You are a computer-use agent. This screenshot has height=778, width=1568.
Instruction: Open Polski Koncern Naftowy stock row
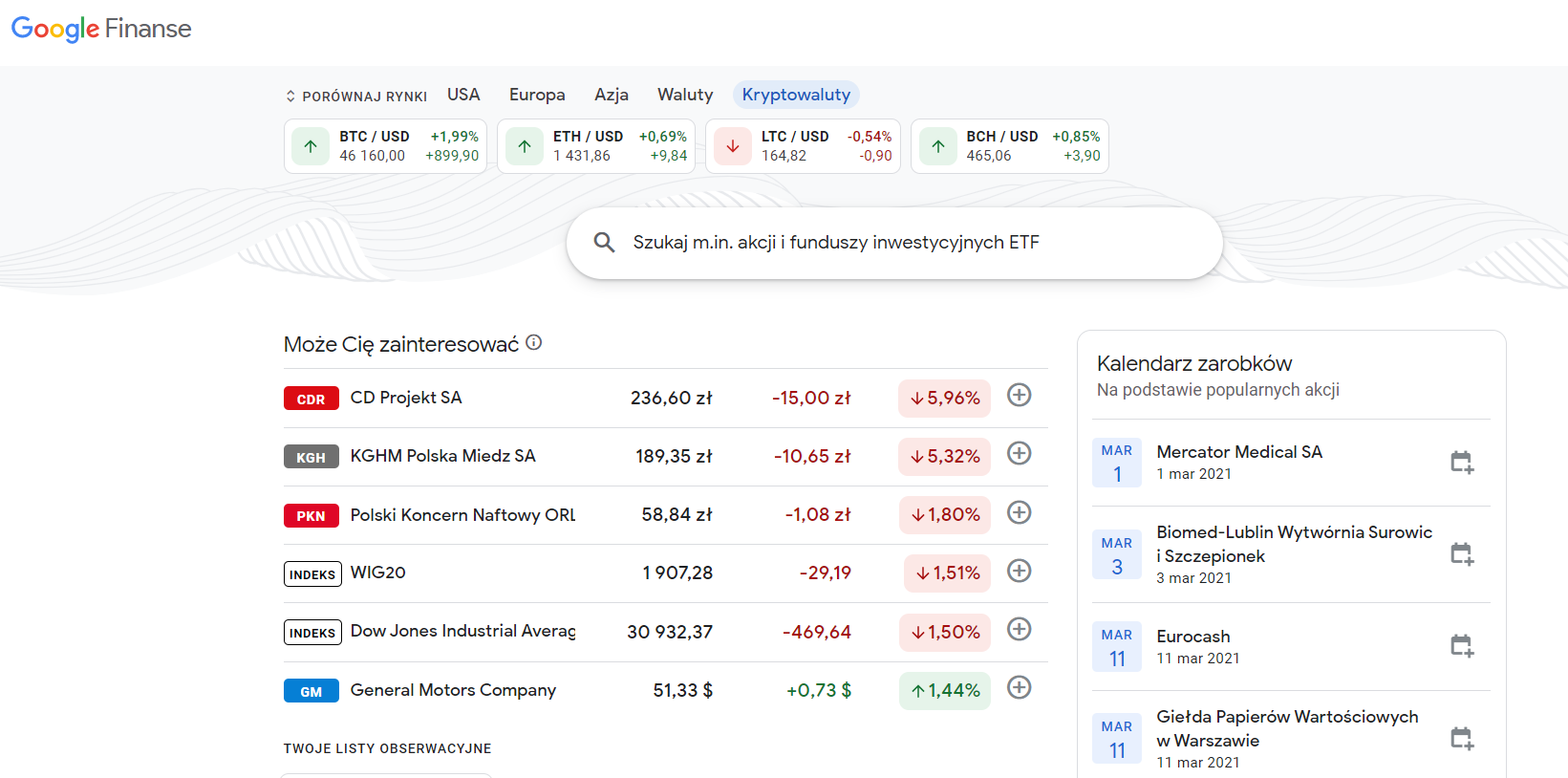(666, 515)
